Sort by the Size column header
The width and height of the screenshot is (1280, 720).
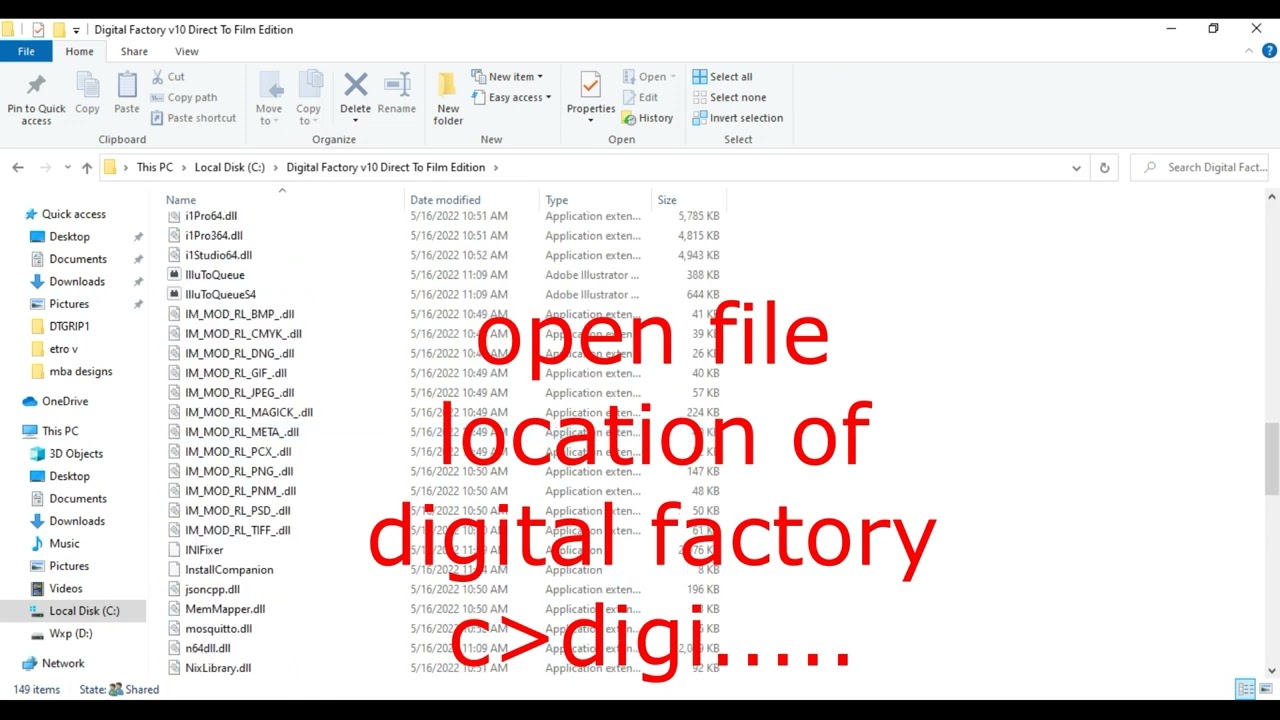[x=667, y=200]
